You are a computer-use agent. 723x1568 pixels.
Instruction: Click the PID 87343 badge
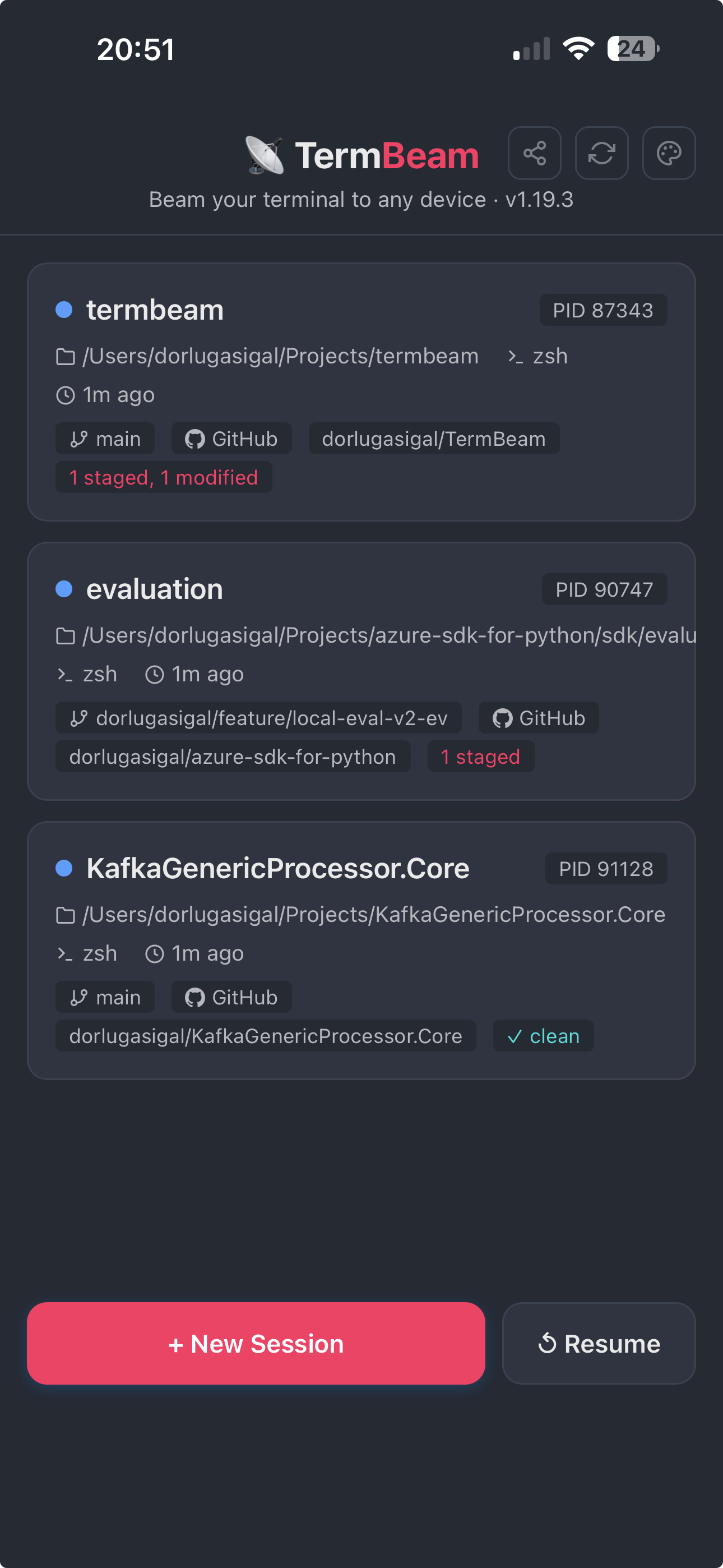[x=603, y=311]
